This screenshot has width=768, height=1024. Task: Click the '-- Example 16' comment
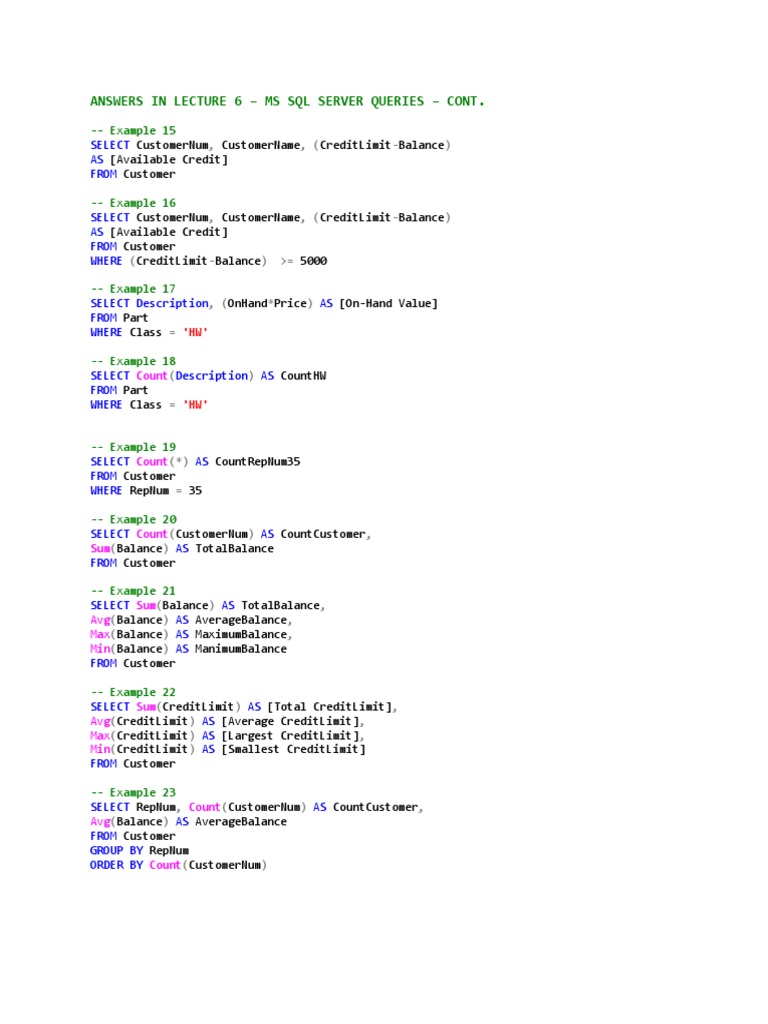pyautogui.click(x=133, y=203)
